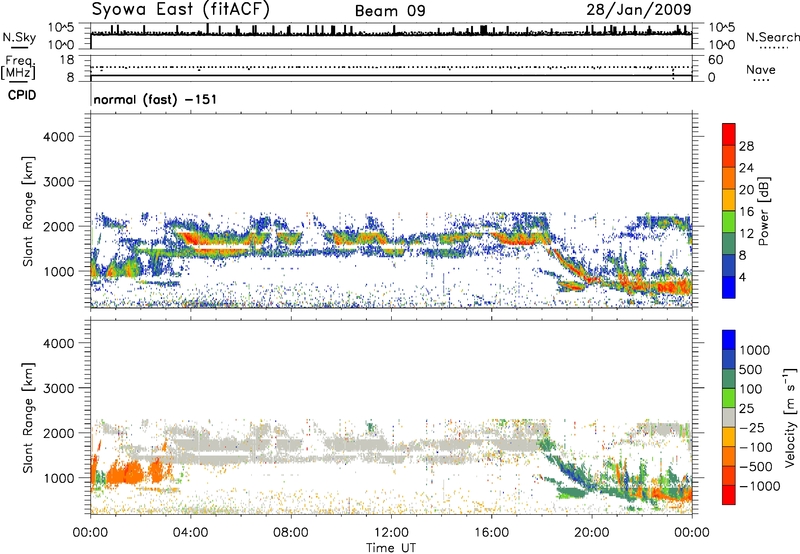This screenshot has width=800, height=554.
Task: Click the 'Beam 09' label
Action: pyautogui.click(x=390, y=11)
